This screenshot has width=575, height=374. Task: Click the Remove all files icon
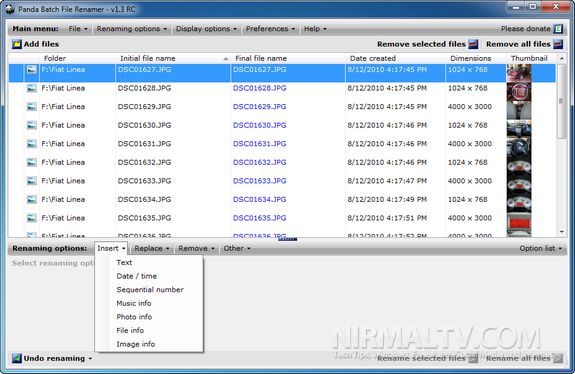(558, 44)
